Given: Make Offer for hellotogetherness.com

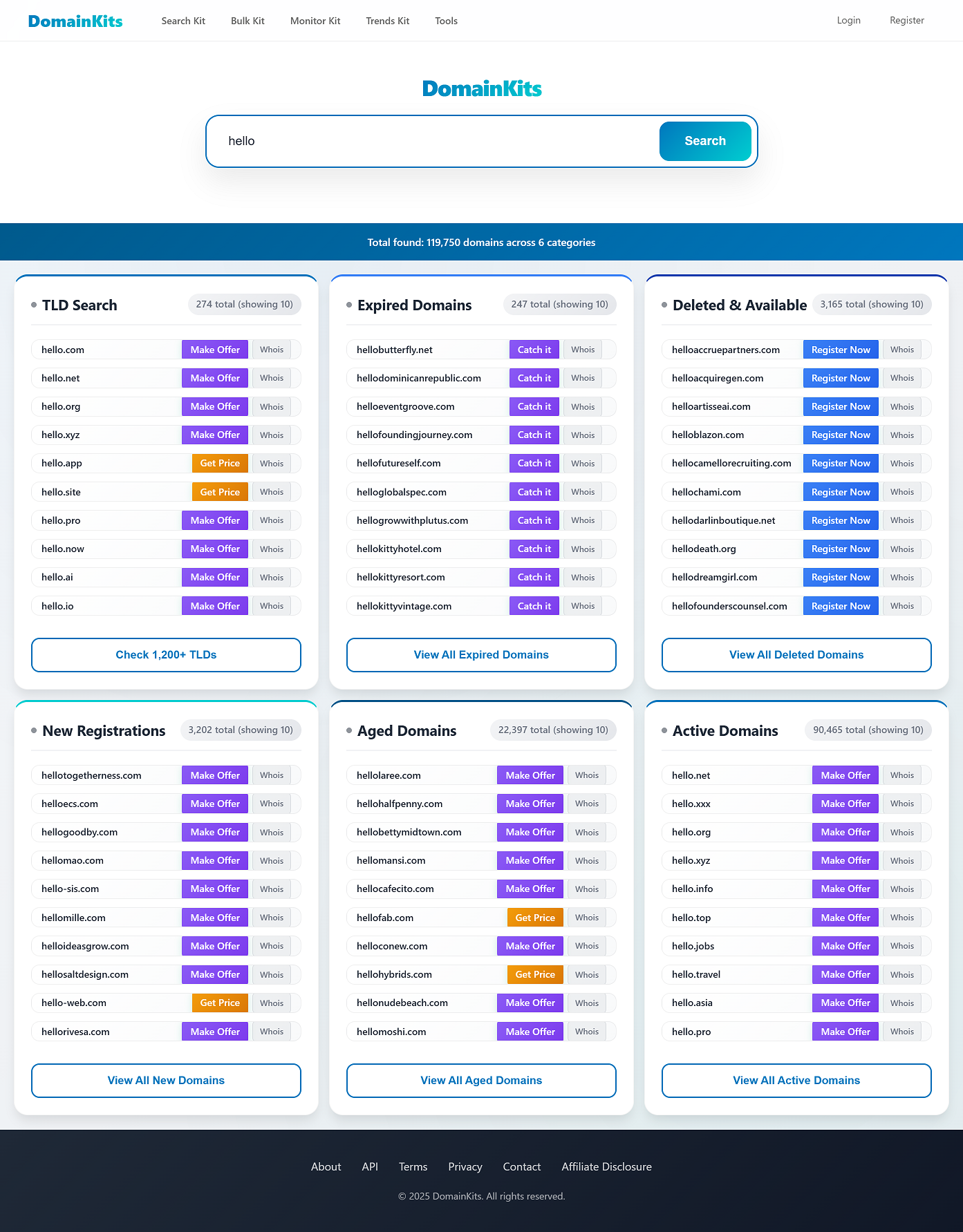Looking at the screenshot, I should pyautogui.click(x=215, y=775).
